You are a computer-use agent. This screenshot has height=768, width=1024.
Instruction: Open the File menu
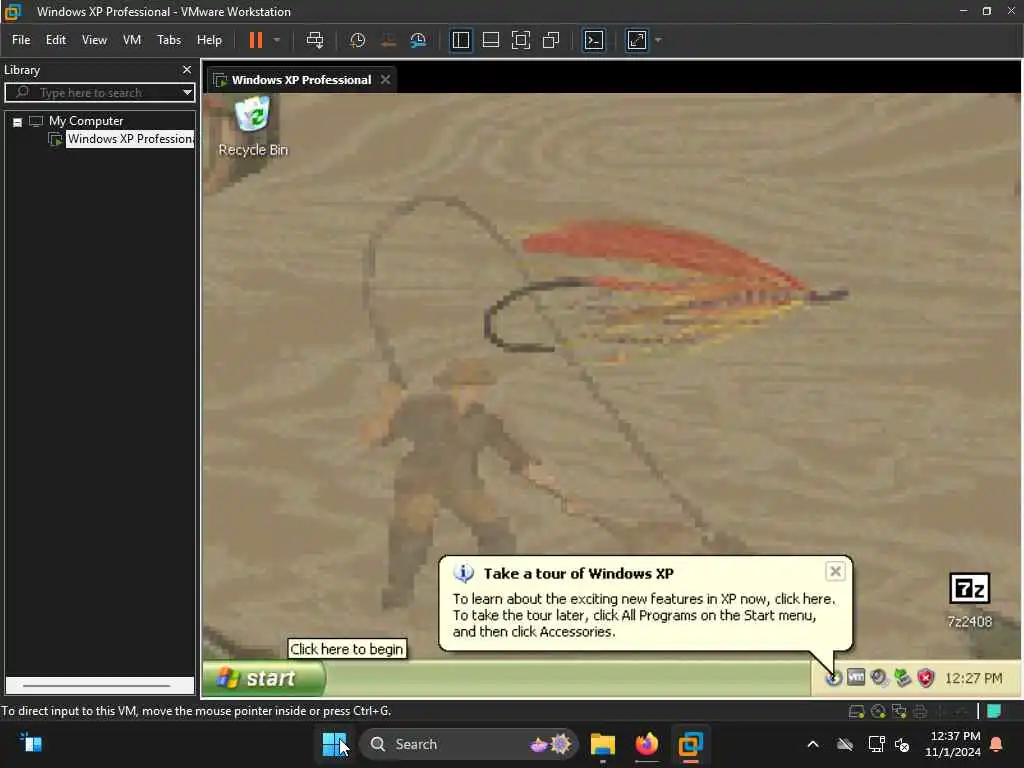click(x=21, y=40)
